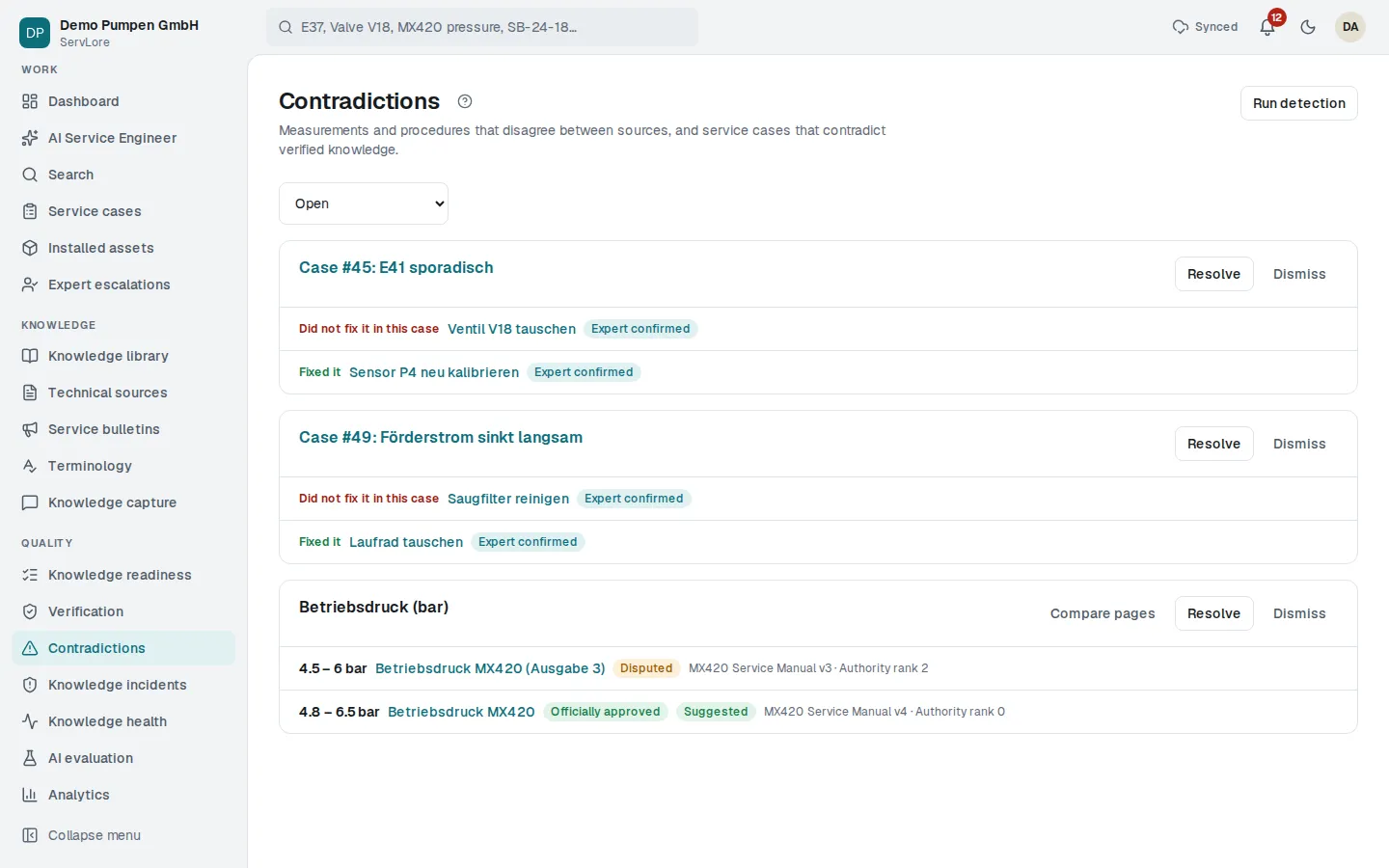Image resolution: width=1389 pixels, height=868 pixels.
Task: Open the notifications bell icon
Action: [x=1267, y=27]
